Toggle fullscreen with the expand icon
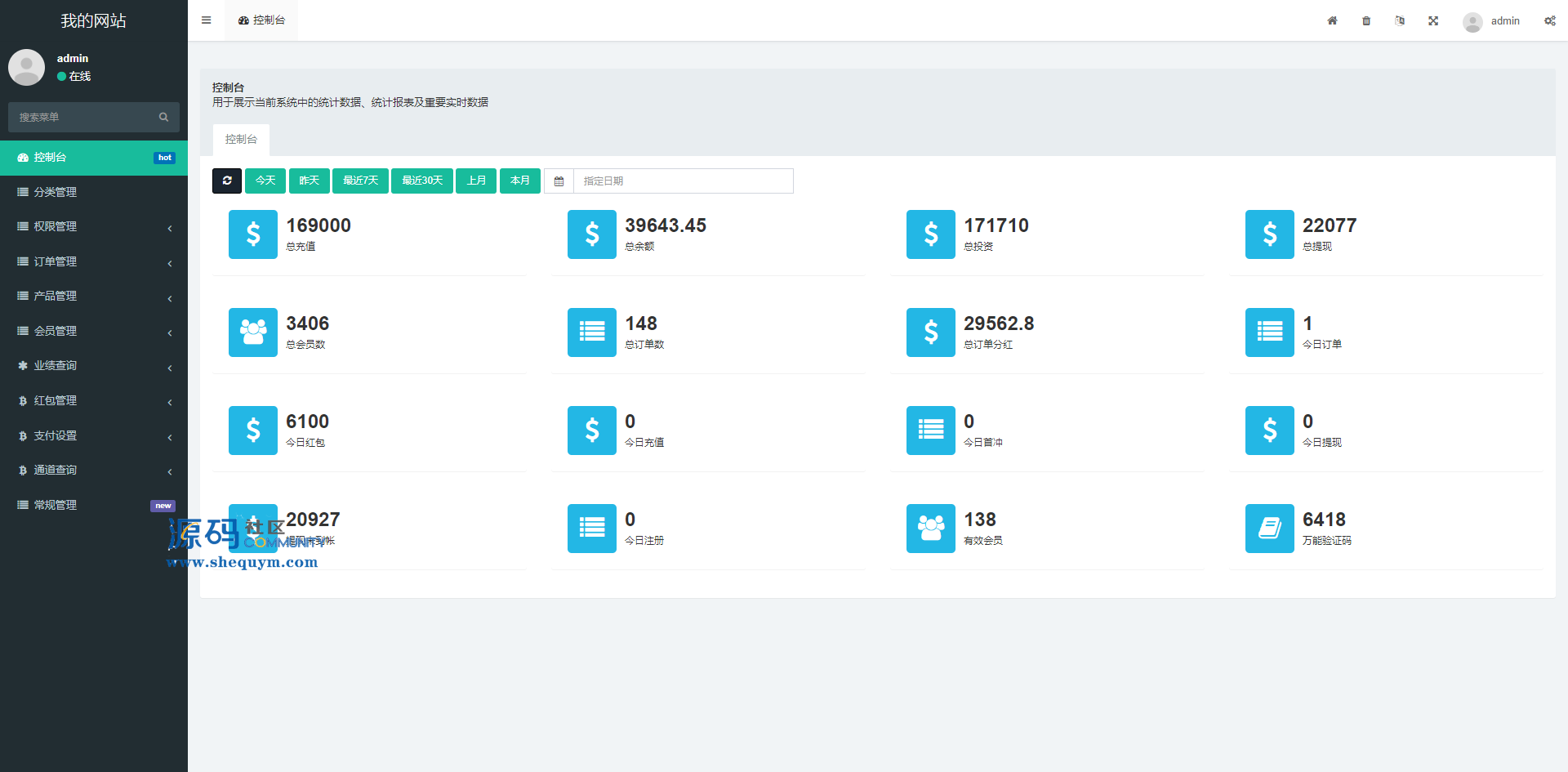 (1433, 20)
